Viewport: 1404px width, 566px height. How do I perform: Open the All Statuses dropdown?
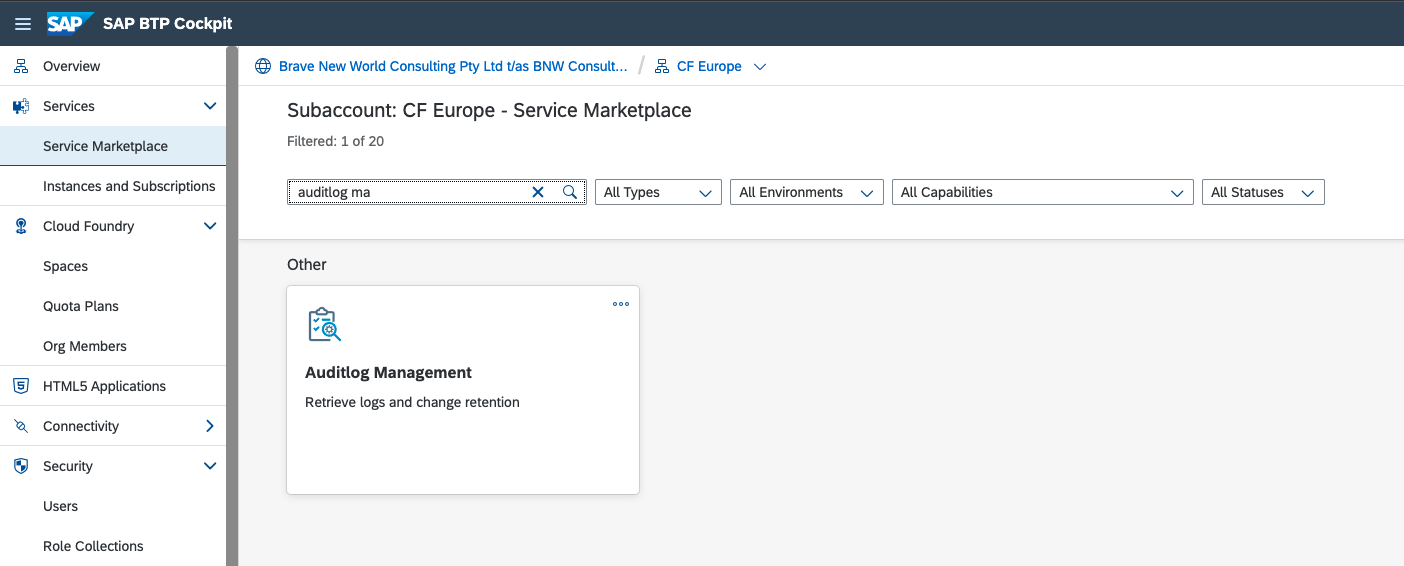(1262, 192)
